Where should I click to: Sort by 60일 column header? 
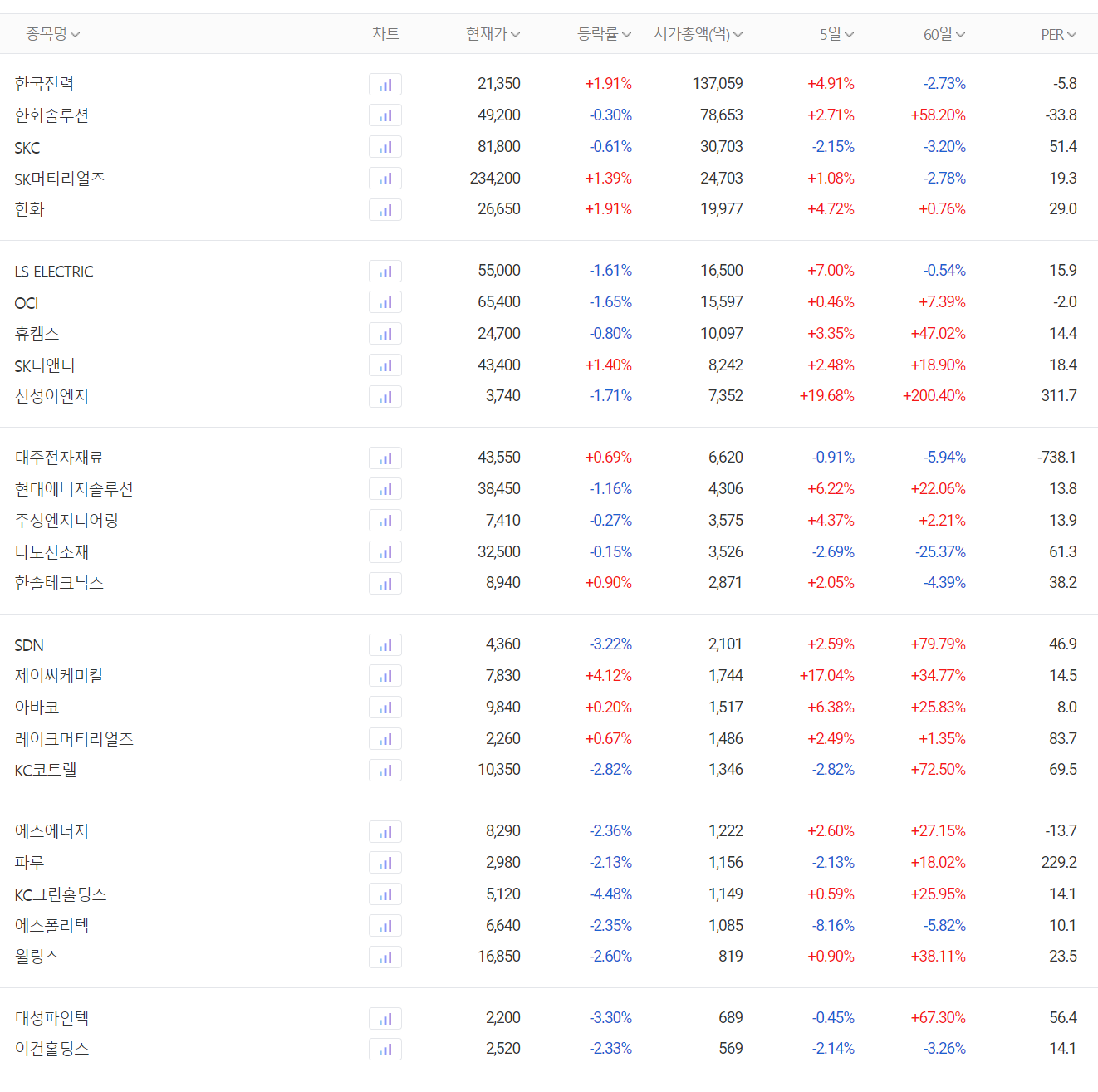[945, 34]
